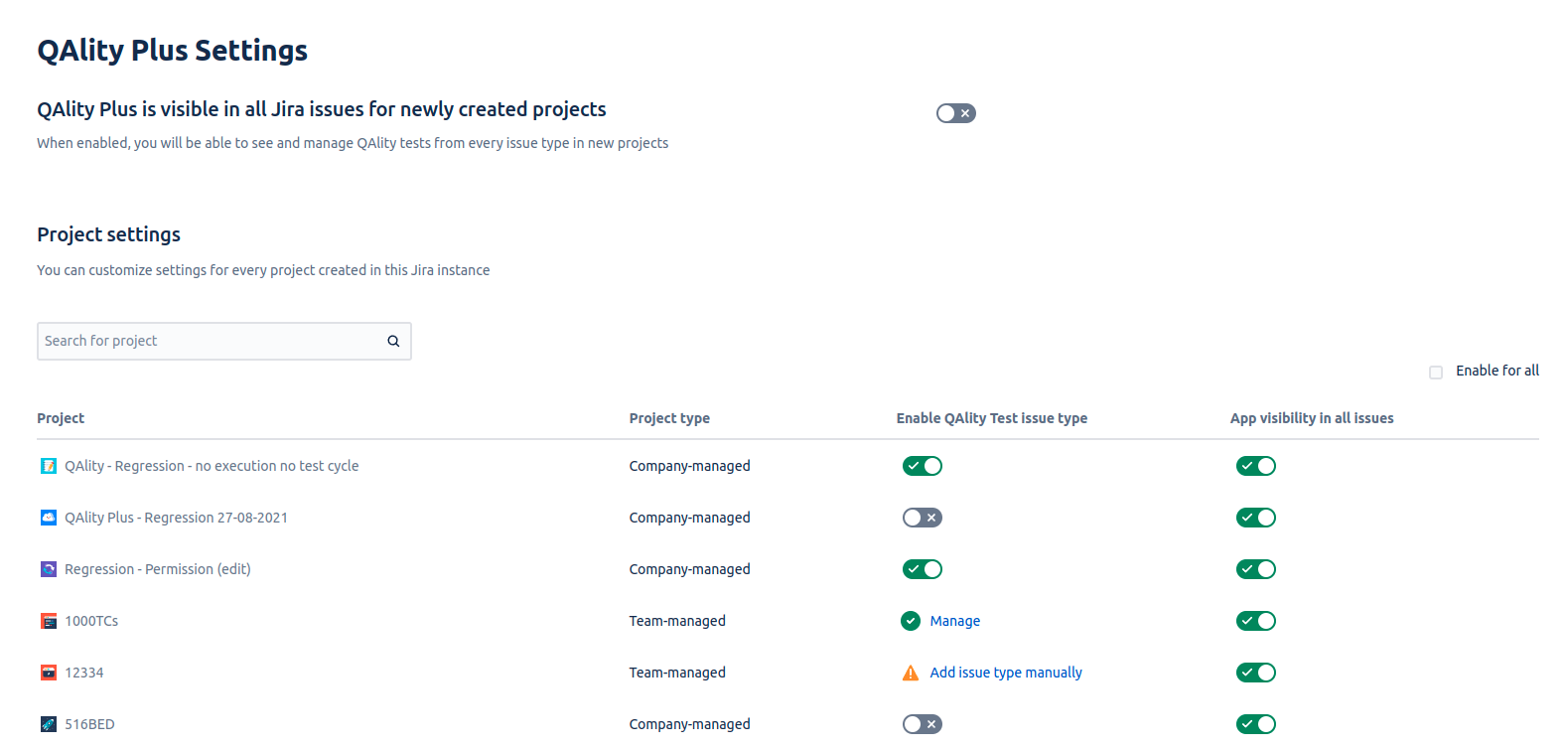Click the Enable for all label text

click(x=1497, y=371)
